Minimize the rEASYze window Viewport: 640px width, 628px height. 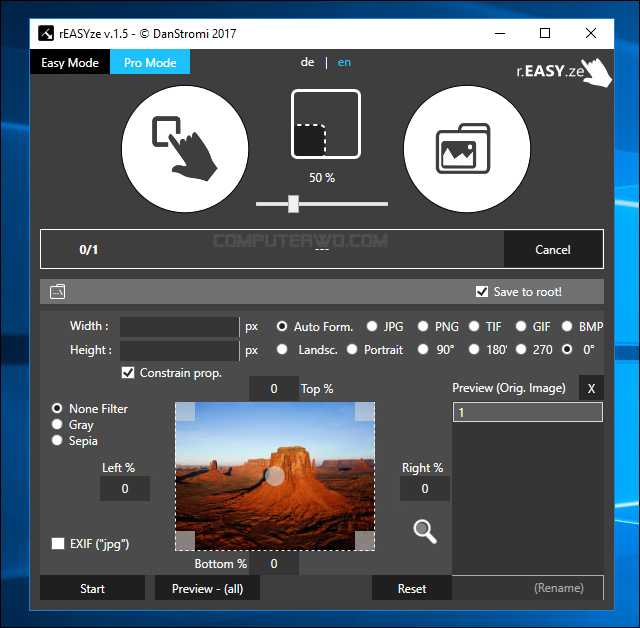tap(500, 33)
